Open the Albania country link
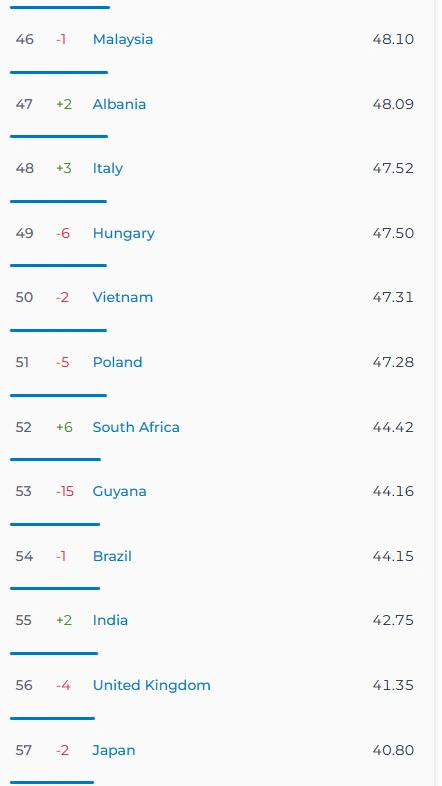The height and width of the screenshot is (786, 442). coord(119,104)
